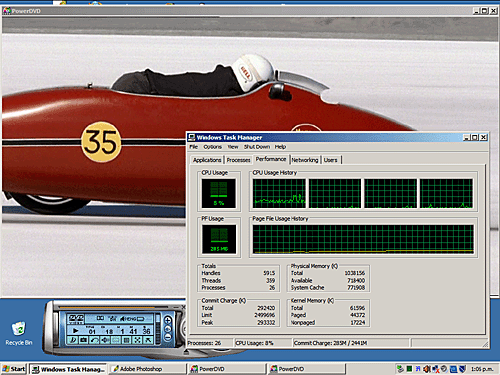Switch to the Applications tab
500x375 pixels.
tap(207, 160)
